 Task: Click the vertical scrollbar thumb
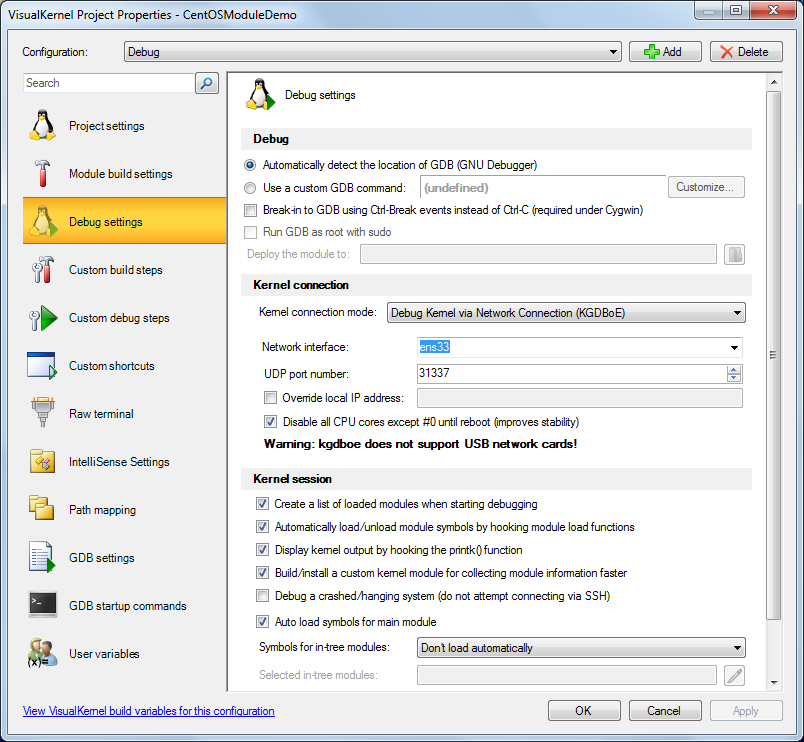774,355
